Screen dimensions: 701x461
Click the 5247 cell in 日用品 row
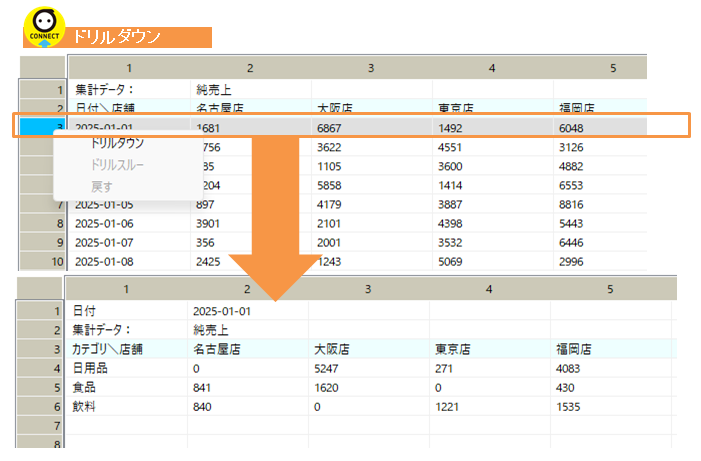[x=369, y=368]
